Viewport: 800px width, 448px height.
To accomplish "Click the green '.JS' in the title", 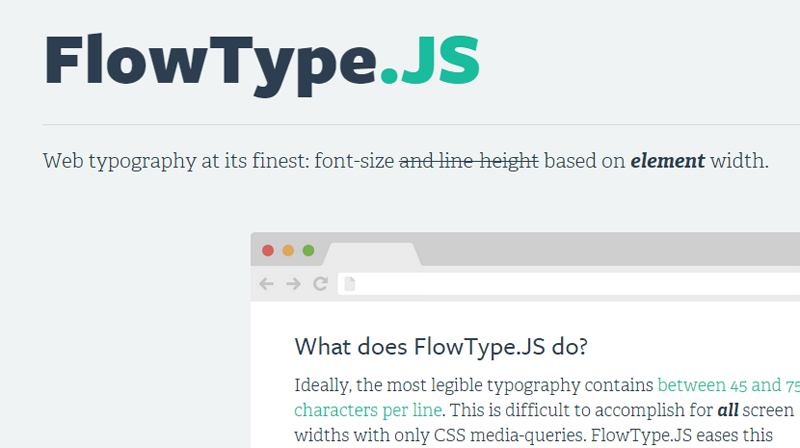I will [x=430, y=62].
